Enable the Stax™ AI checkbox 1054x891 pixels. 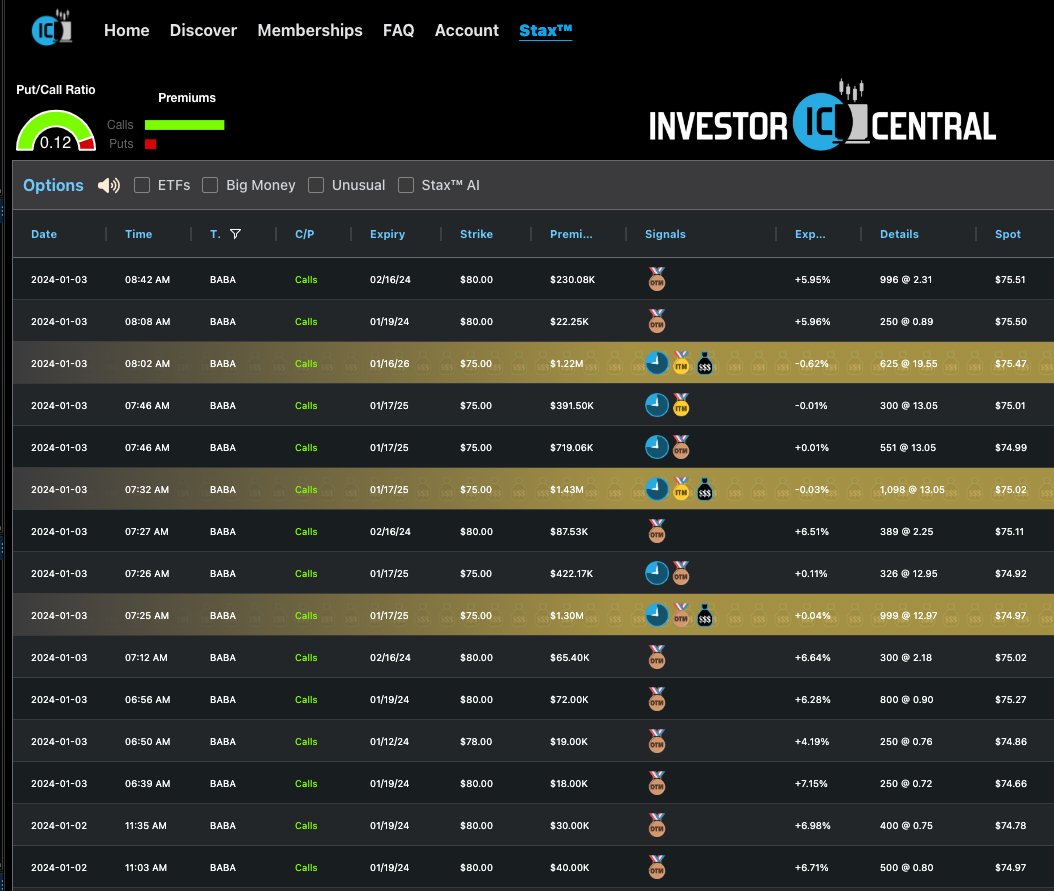[406, 185]
